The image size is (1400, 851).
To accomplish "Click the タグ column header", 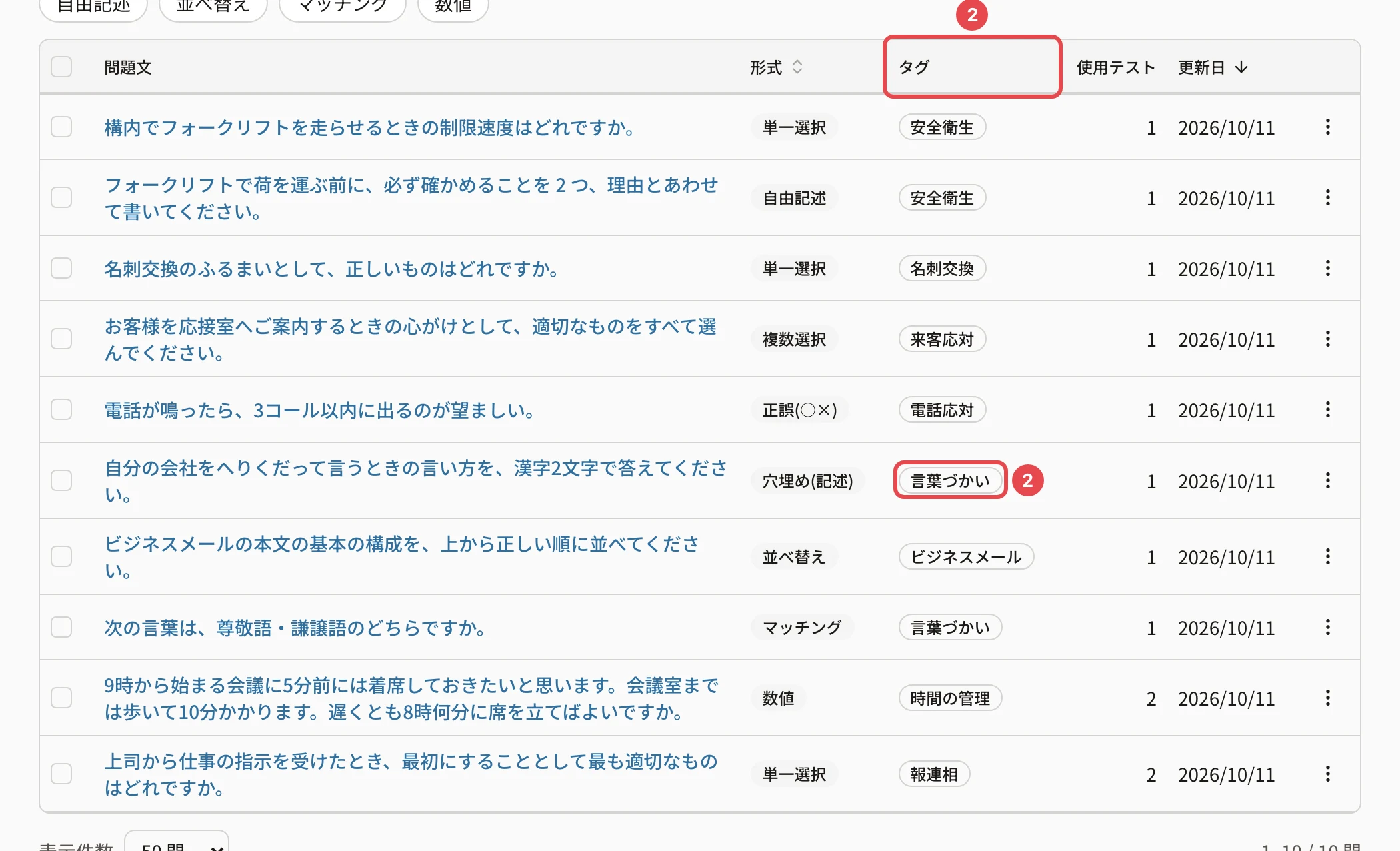I will (914, 67).
